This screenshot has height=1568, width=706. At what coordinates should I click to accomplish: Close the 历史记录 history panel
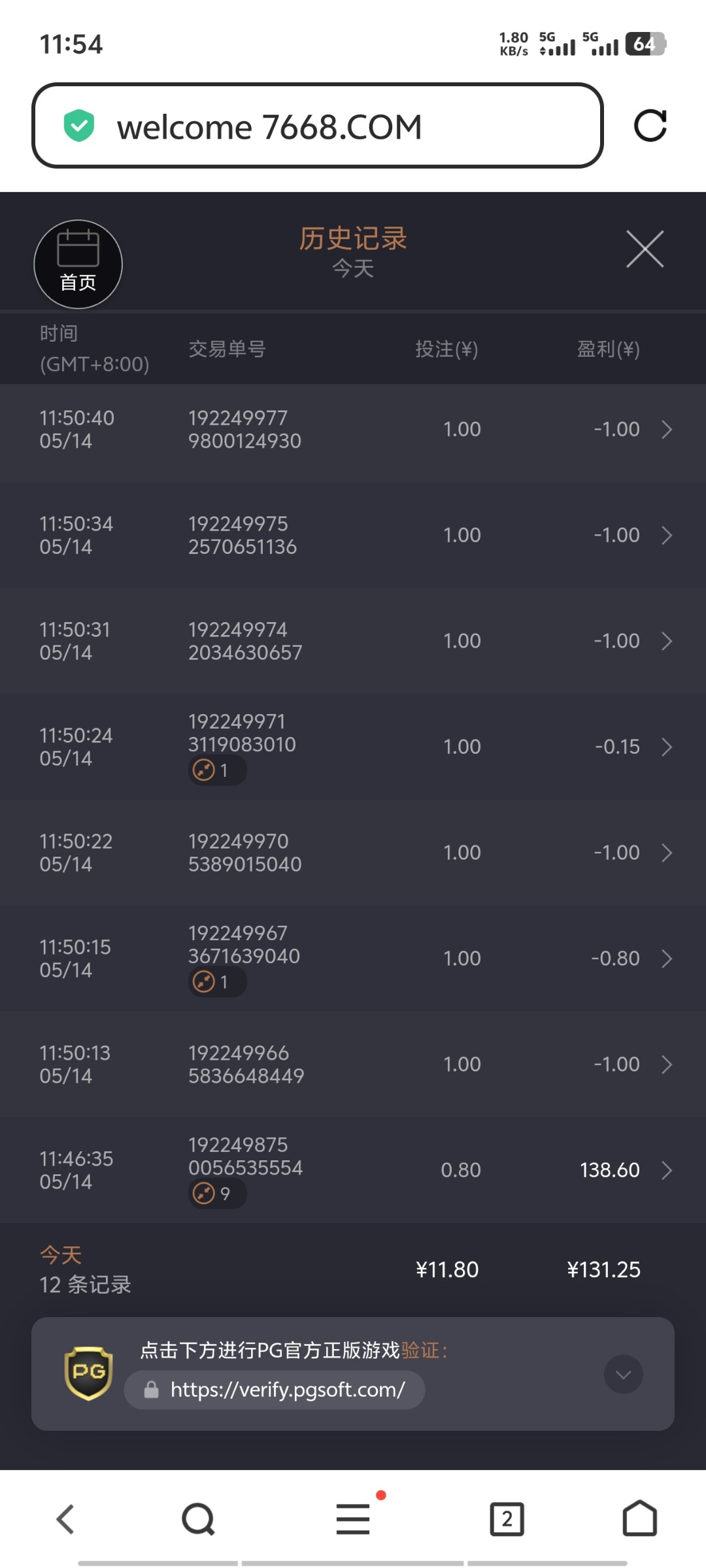(645, 249)
